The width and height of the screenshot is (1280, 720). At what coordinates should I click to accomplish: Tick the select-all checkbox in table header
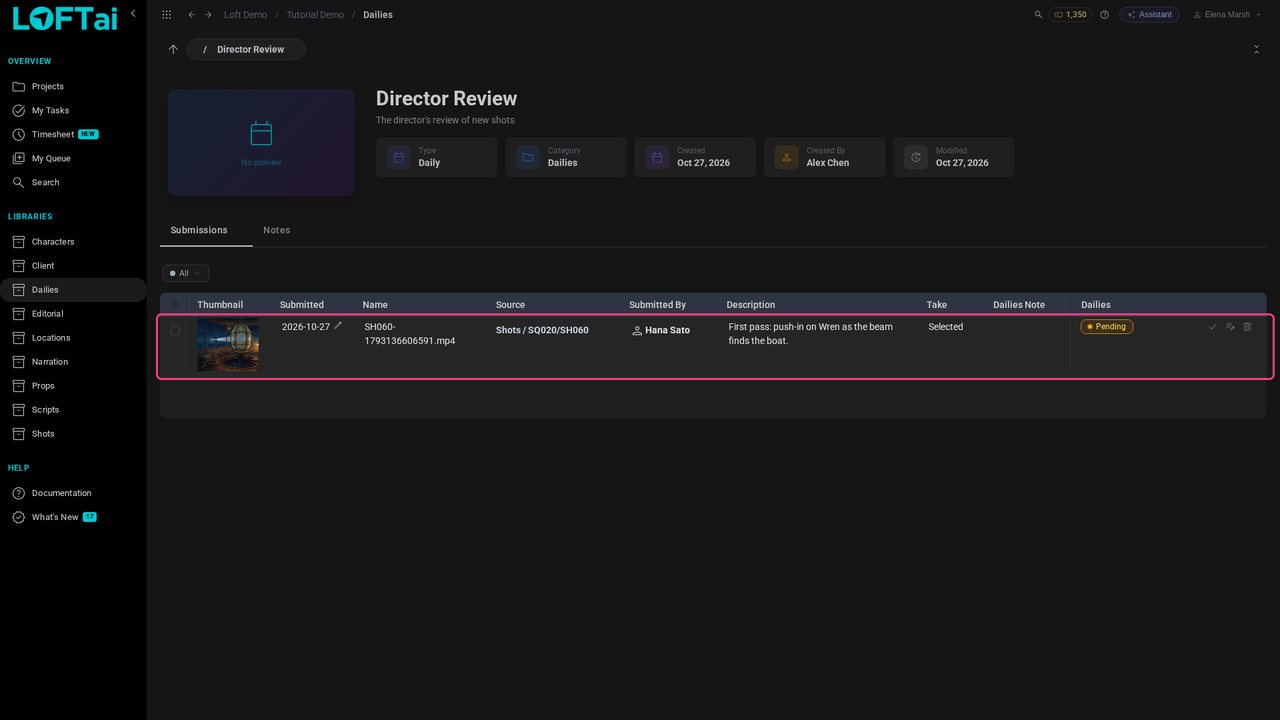point(176,304)
